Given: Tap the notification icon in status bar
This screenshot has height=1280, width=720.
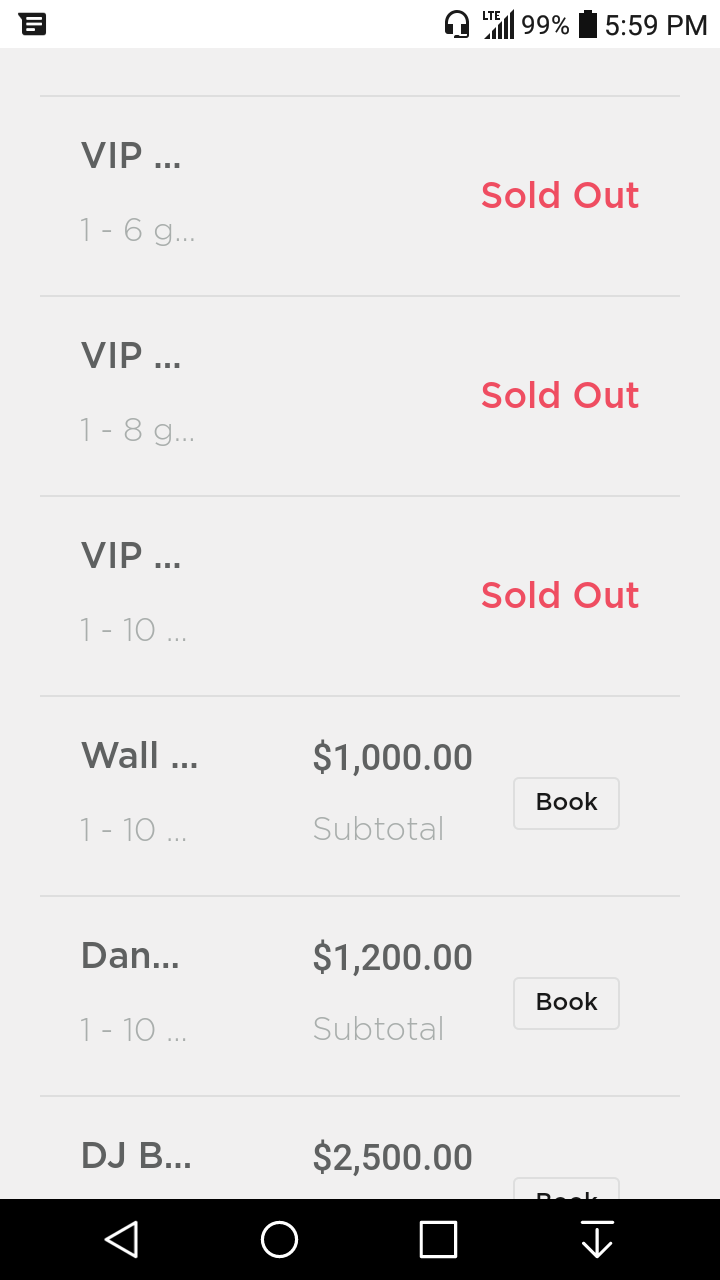Looking at the screenshot, I should click(x=32, y=24).
